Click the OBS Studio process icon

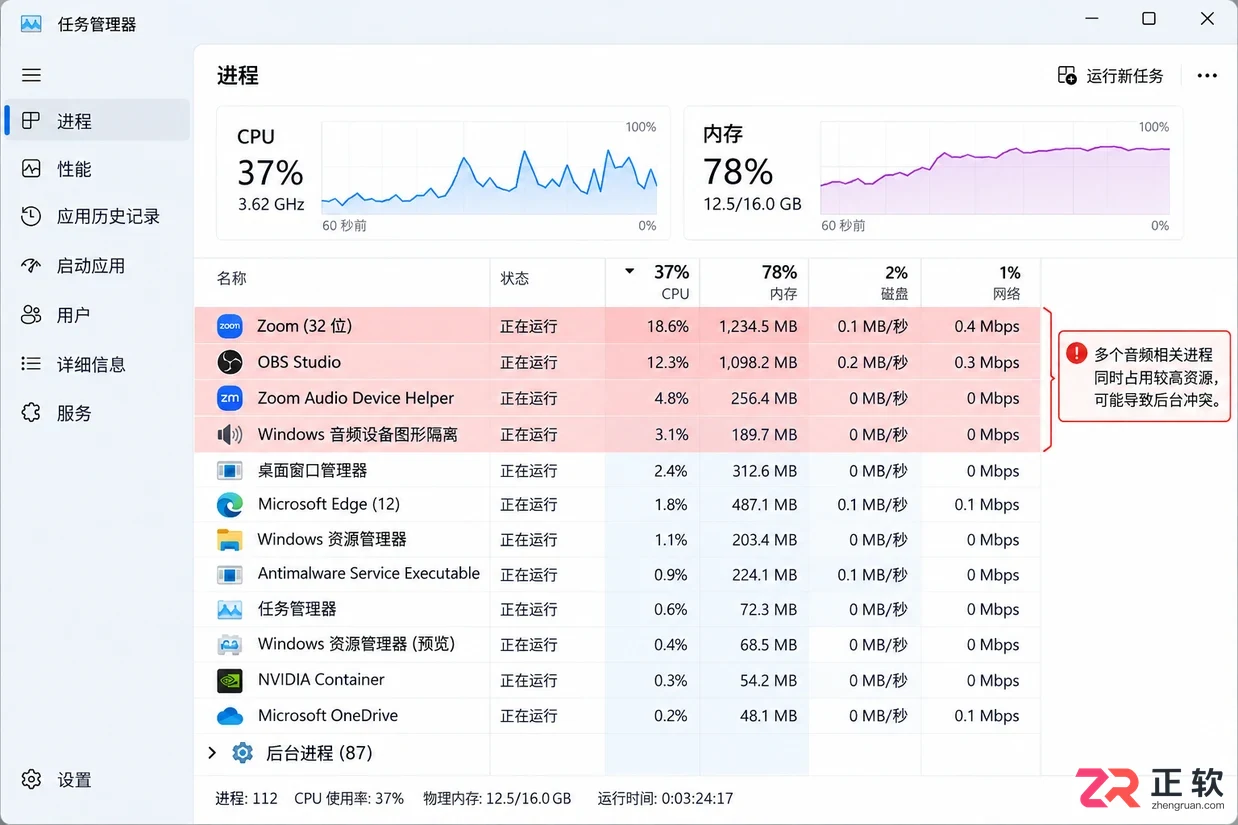click(230, 362)
